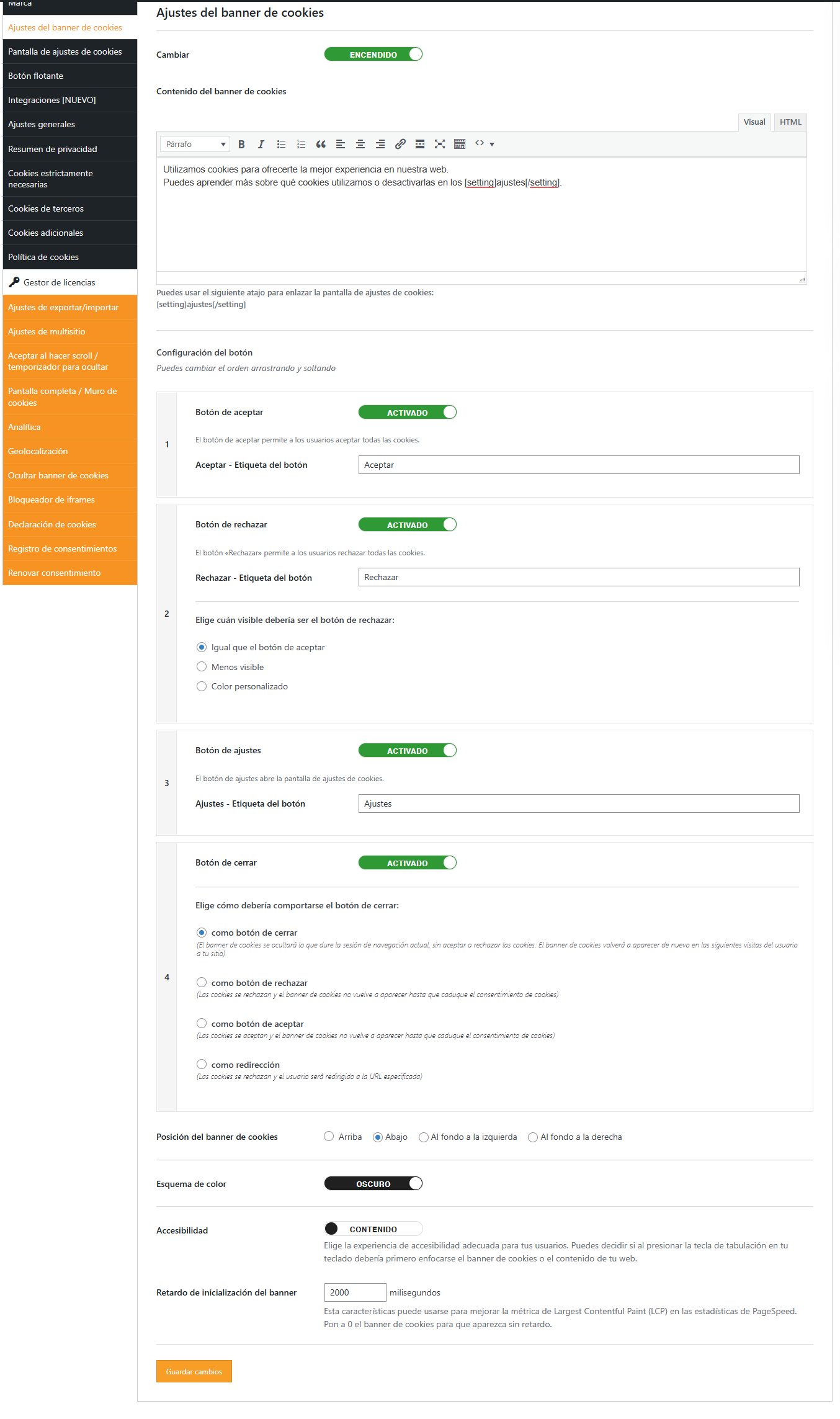Align text left
The width and height of the screenshot is (840, 1419).
coord(341,144)
